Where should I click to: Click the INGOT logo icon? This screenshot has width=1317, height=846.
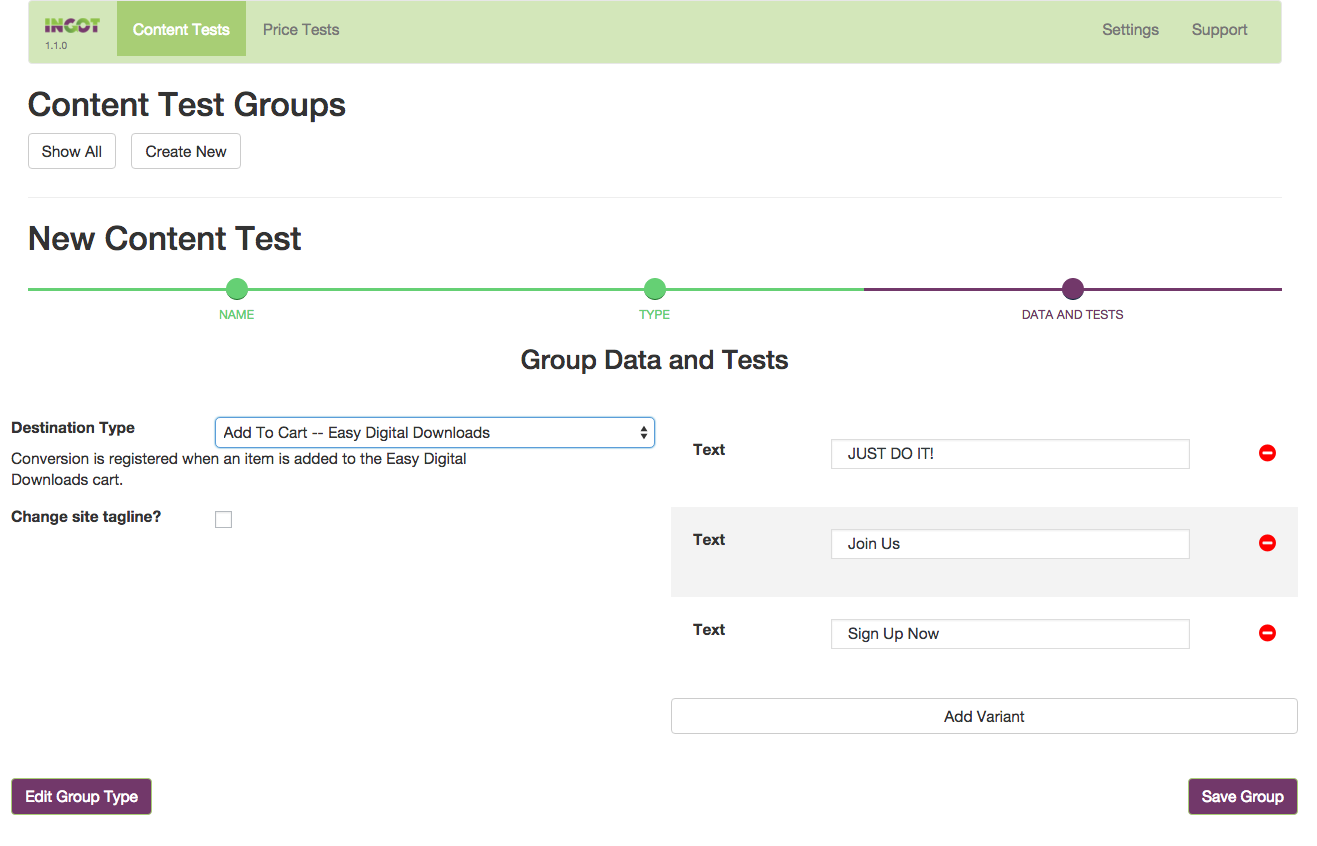pyautogui.click(x=72, y=26)
